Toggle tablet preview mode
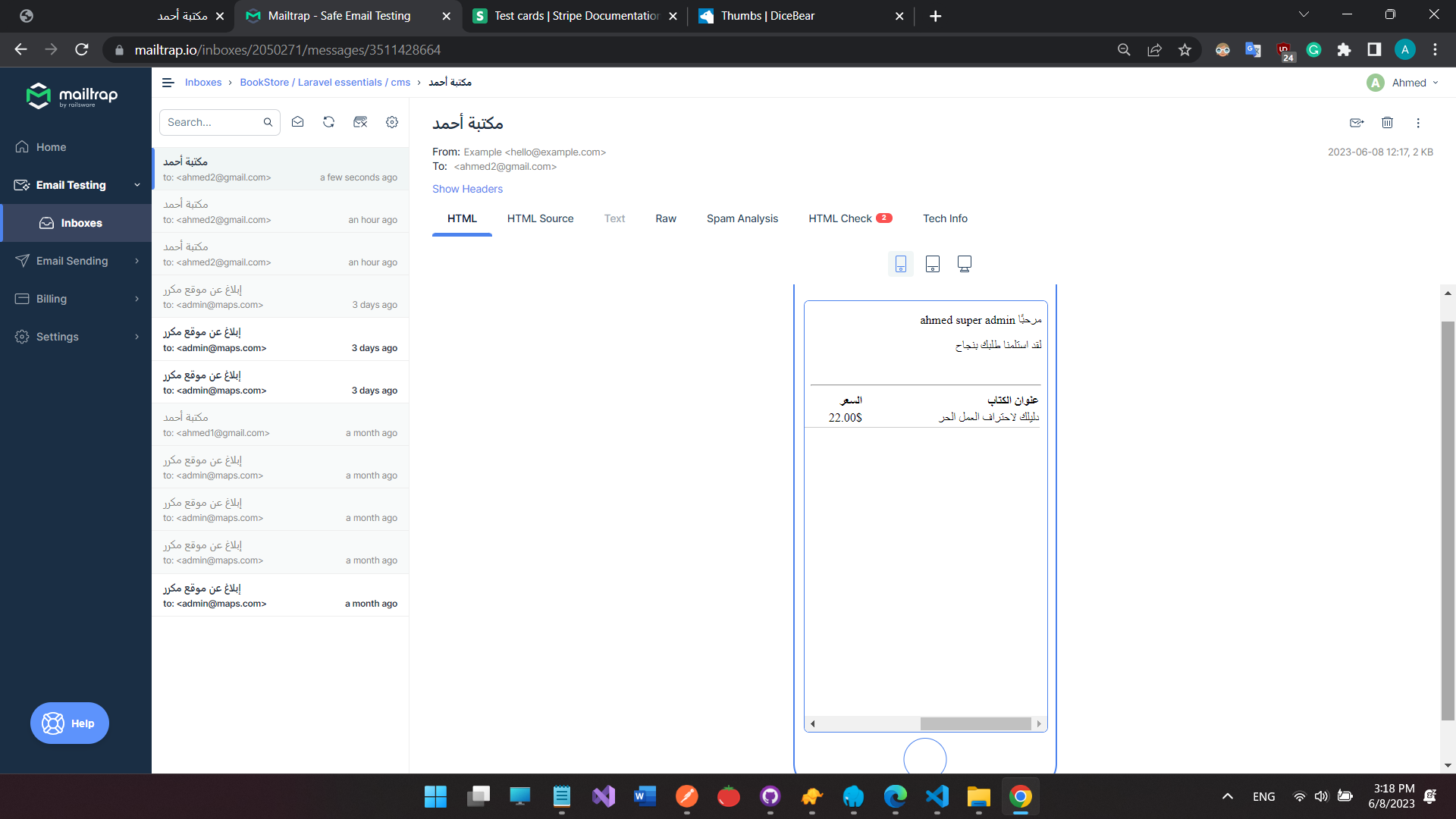1456x819 pixels. [932, 264]
